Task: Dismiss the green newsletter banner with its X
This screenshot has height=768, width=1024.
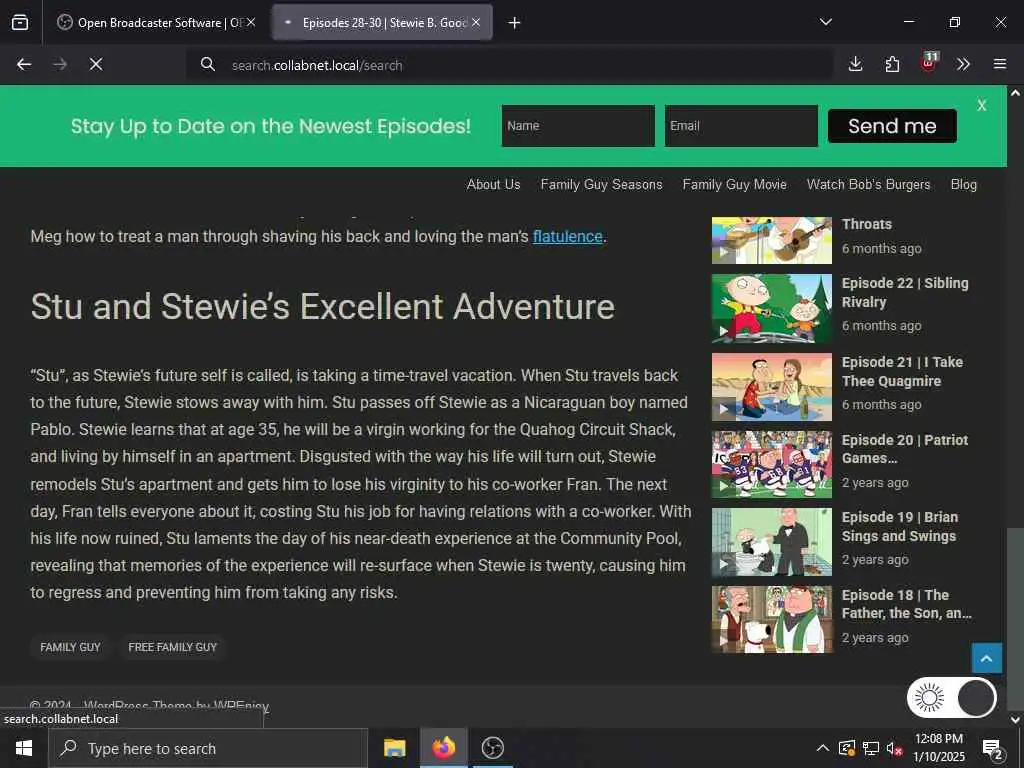Action: 982,106
